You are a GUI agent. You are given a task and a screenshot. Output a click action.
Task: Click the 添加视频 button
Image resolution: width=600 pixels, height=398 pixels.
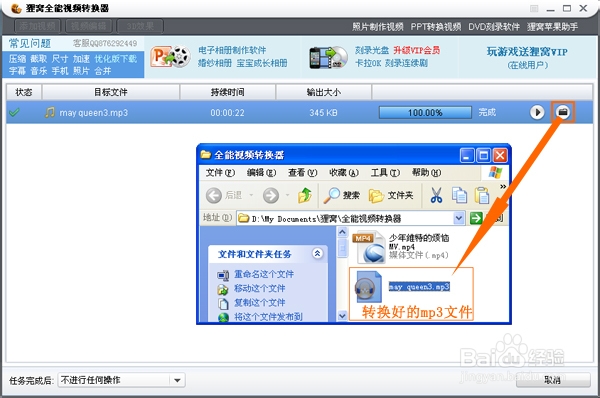point(37,26)
